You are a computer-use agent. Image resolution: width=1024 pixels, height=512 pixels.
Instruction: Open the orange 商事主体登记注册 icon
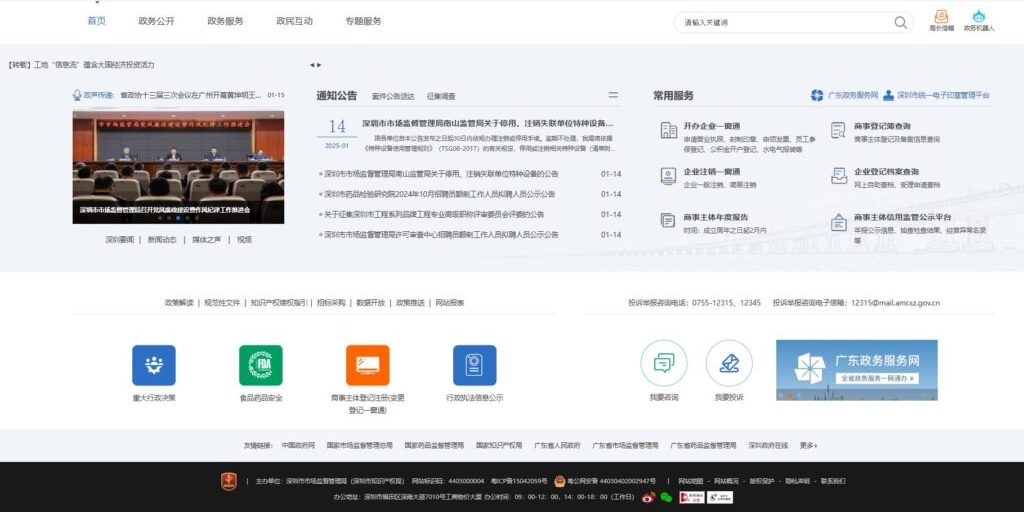coord(367,366)
